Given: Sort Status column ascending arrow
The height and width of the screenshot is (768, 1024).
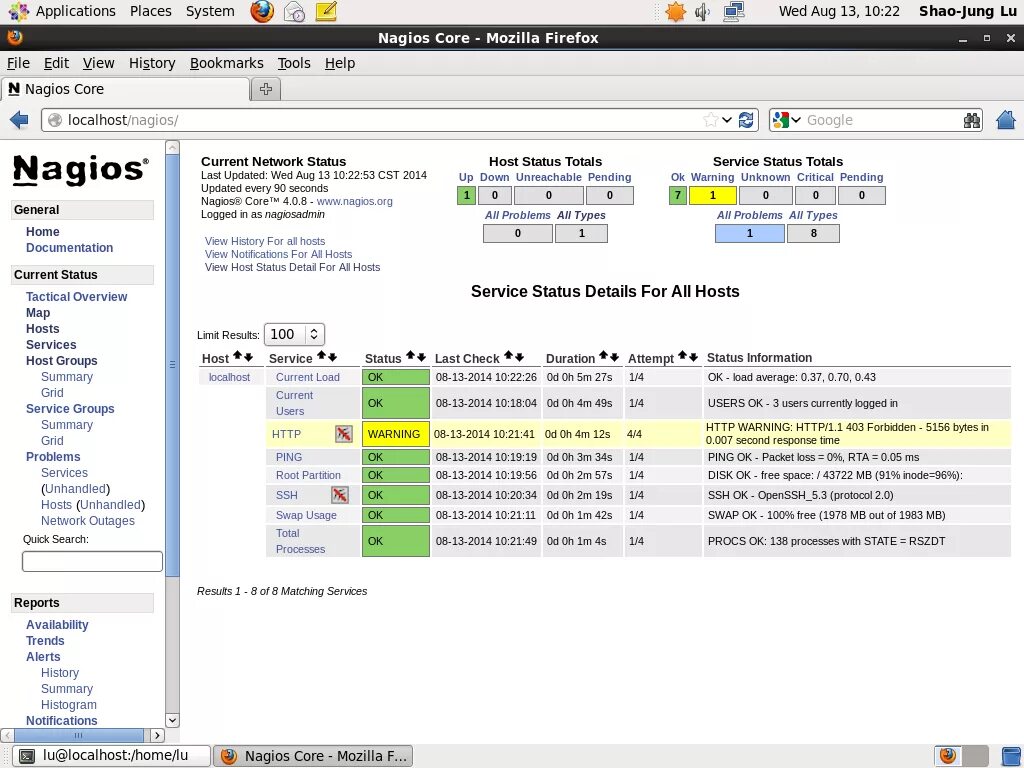Looking at the screenshot, I should [x=410, y=356].
